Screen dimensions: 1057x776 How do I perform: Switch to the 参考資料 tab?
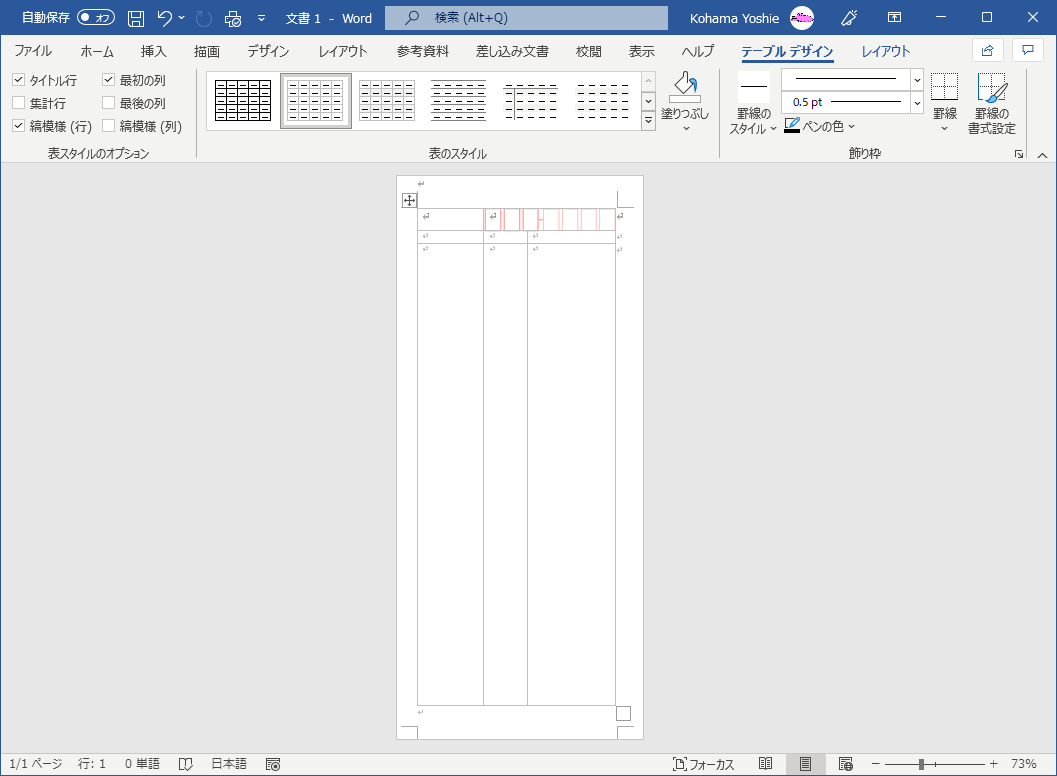(422, 52)
